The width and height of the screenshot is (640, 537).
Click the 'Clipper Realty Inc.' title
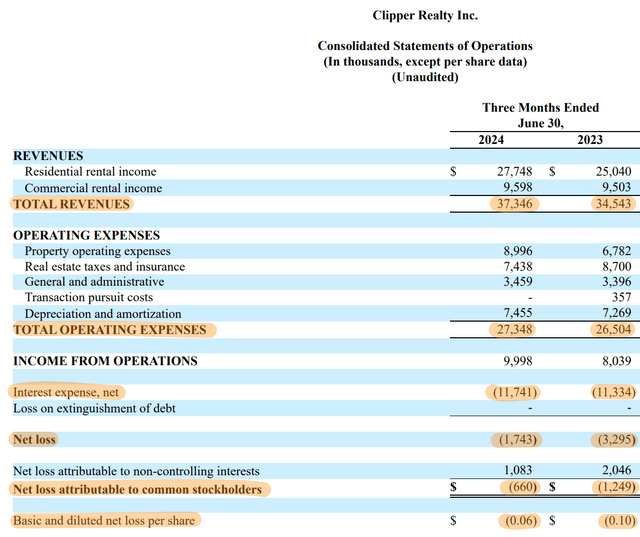tap(425, 16)
